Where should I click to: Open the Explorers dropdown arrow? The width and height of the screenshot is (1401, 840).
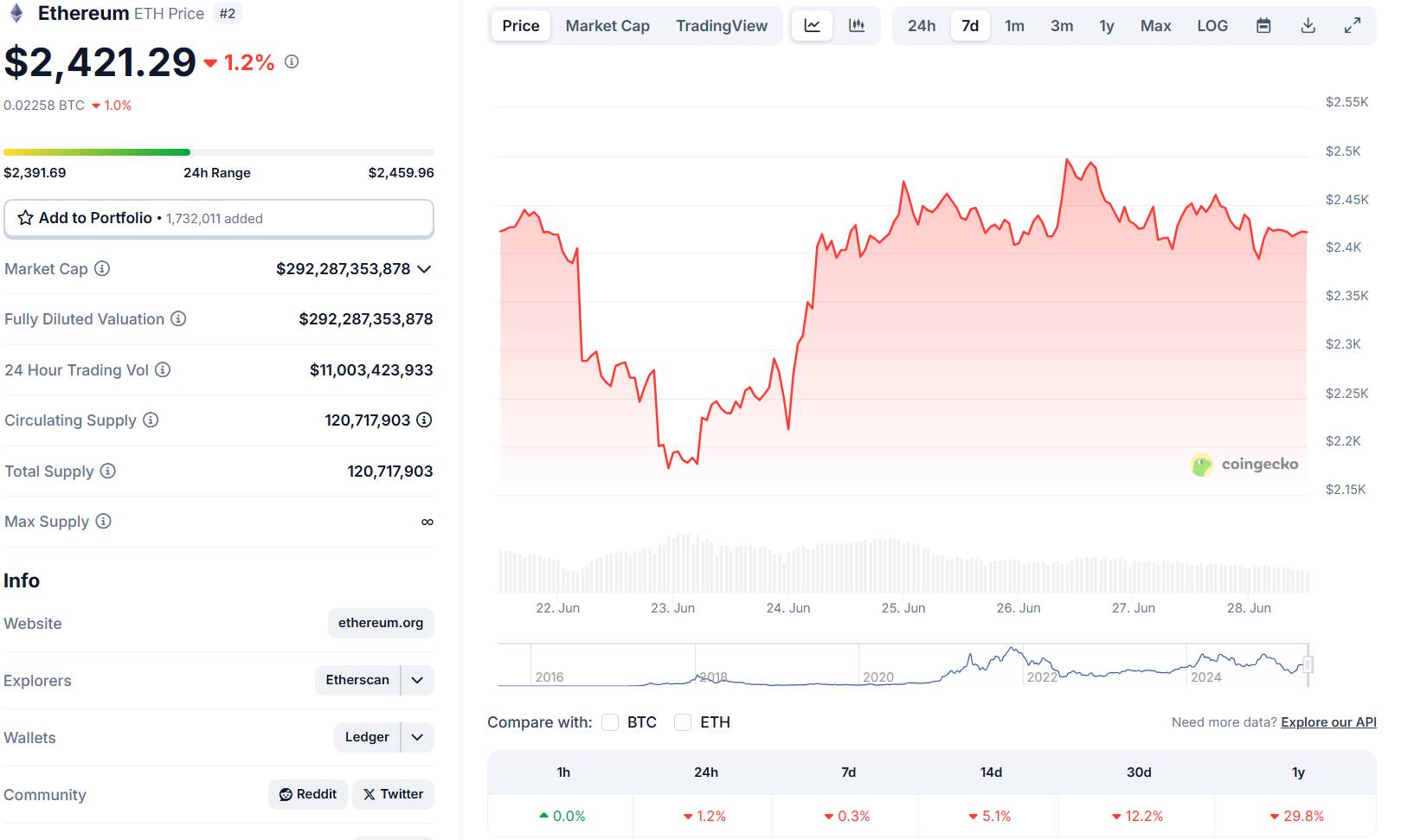(x=417, y=680)
